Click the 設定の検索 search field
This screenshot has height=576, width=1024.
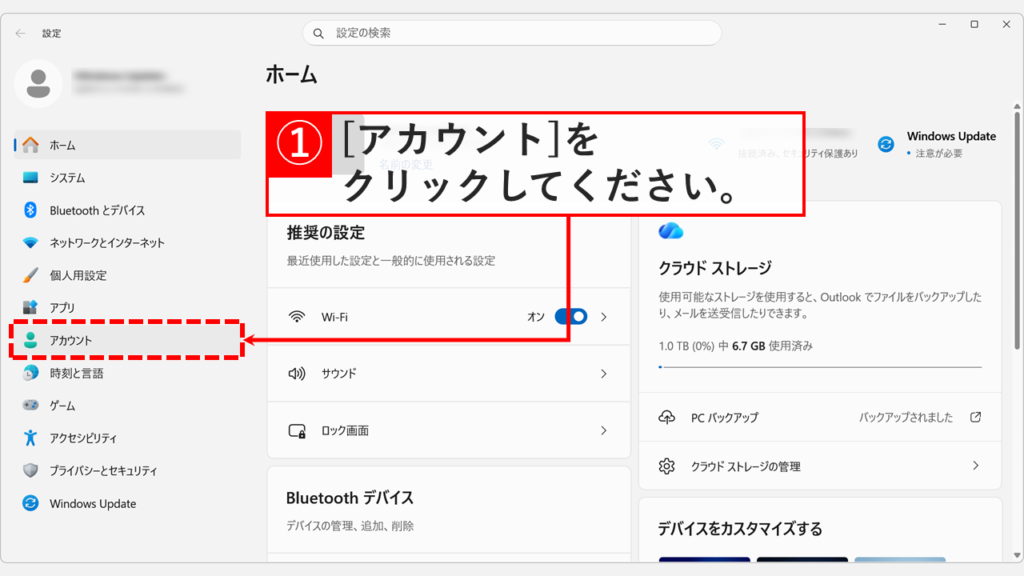[x=511, y=32]
